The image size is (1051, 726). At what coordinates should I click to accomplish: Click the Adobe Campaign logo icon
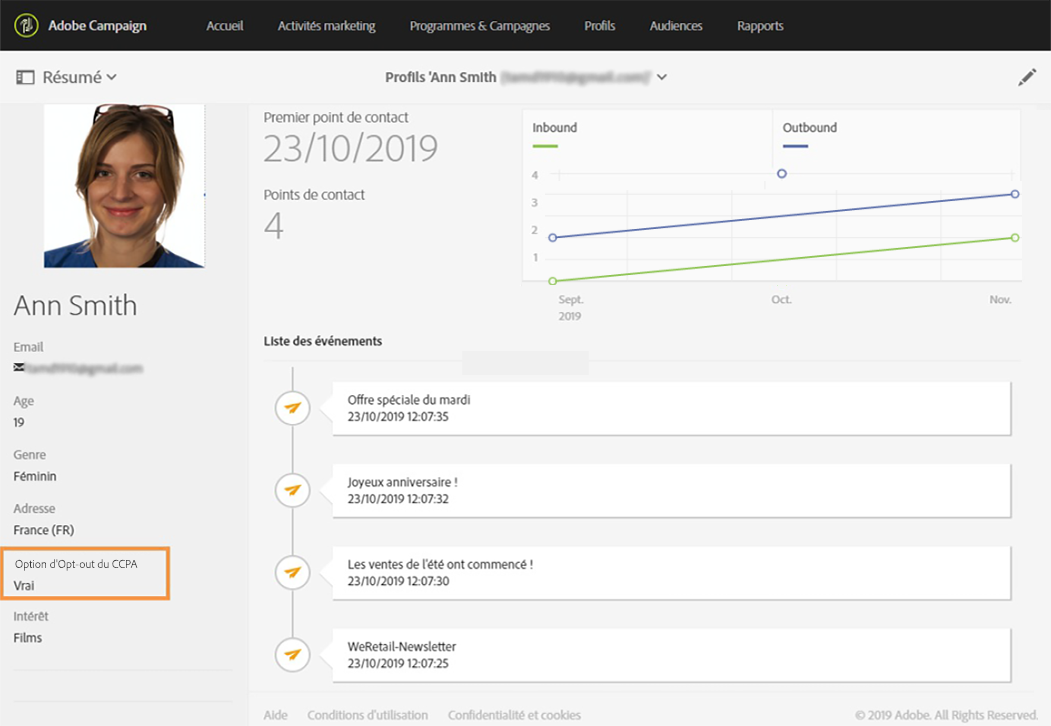click(27, 25)
